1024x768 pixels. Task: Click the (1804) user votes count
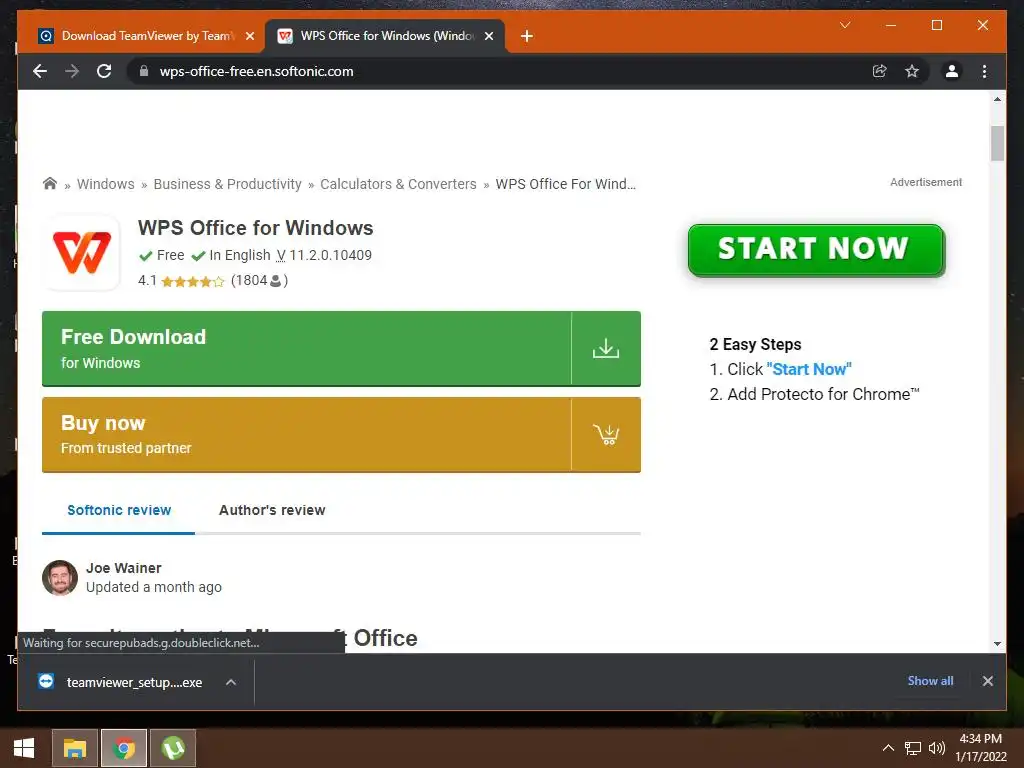[259, 280]
